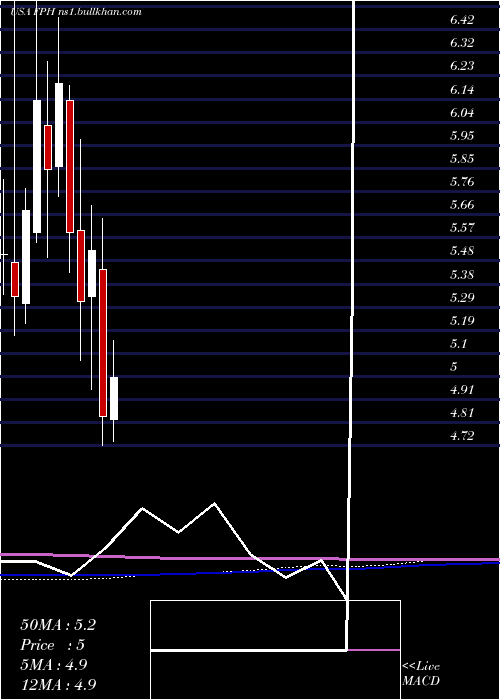The width and height of the screenshot is (500, 700).
Task: Click the 6.42 price axis label
Action: coord(462,20)
